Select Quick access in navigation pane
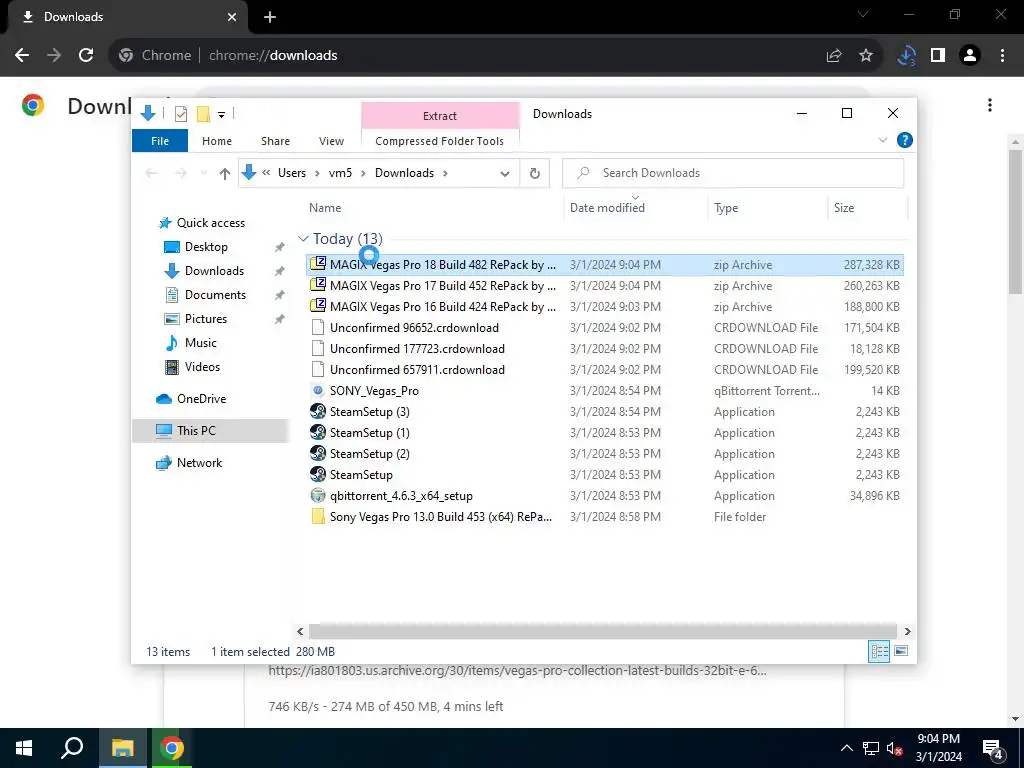The height and width of the screenshot is (768, 1024). pyautogui.click(x=211, y=223)
